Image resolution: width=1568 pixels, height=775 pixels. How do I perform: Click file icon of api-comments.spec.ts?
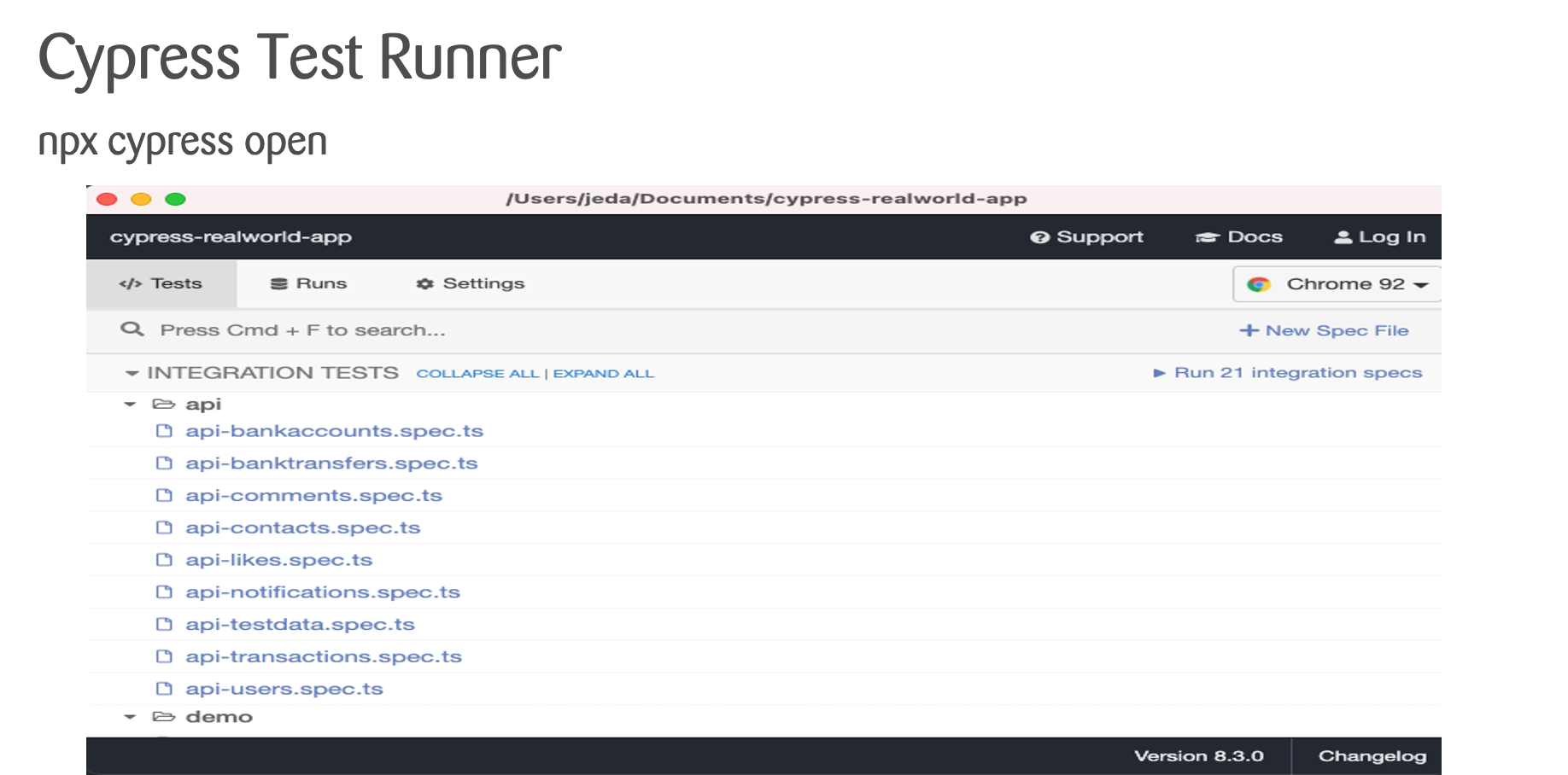coord(164,496)
